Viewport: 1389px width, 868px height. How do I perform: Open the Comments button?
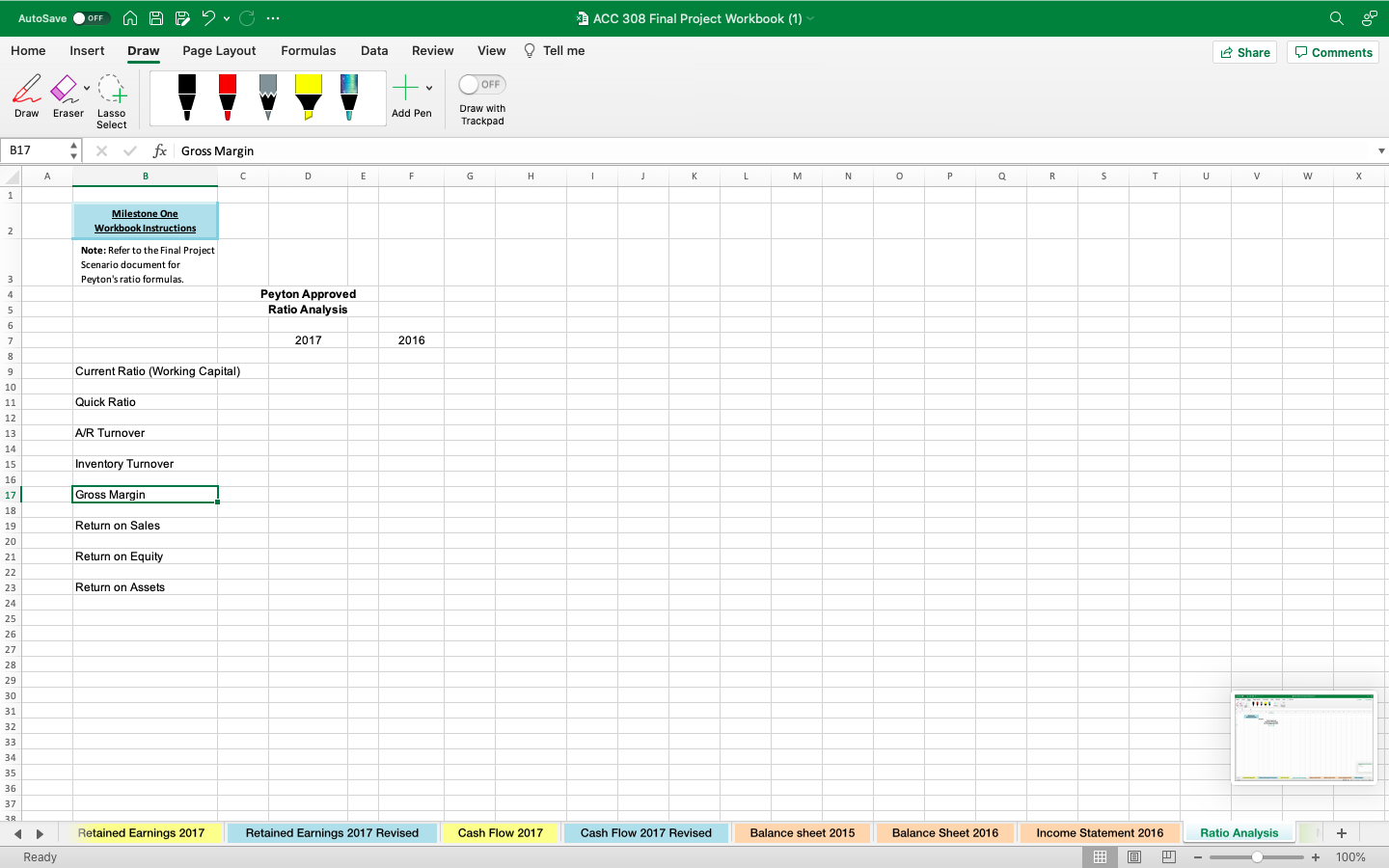1333,52
